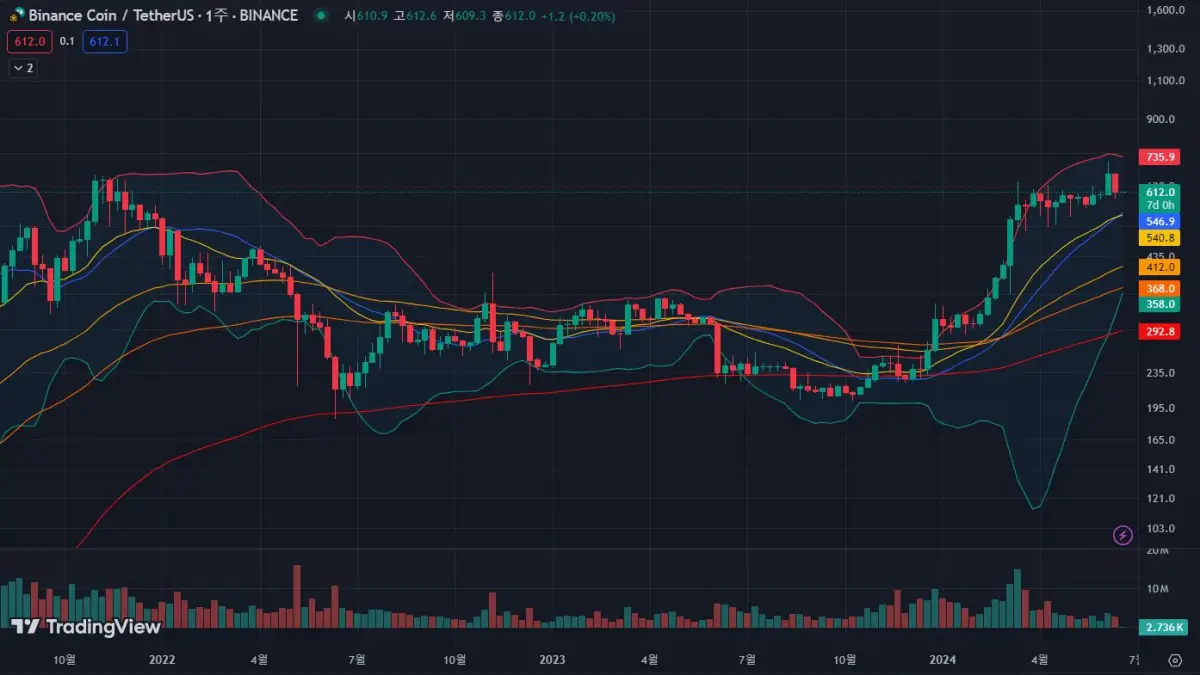
Task: Click the blue 612.1 buy price button
Action: [104, 42]
